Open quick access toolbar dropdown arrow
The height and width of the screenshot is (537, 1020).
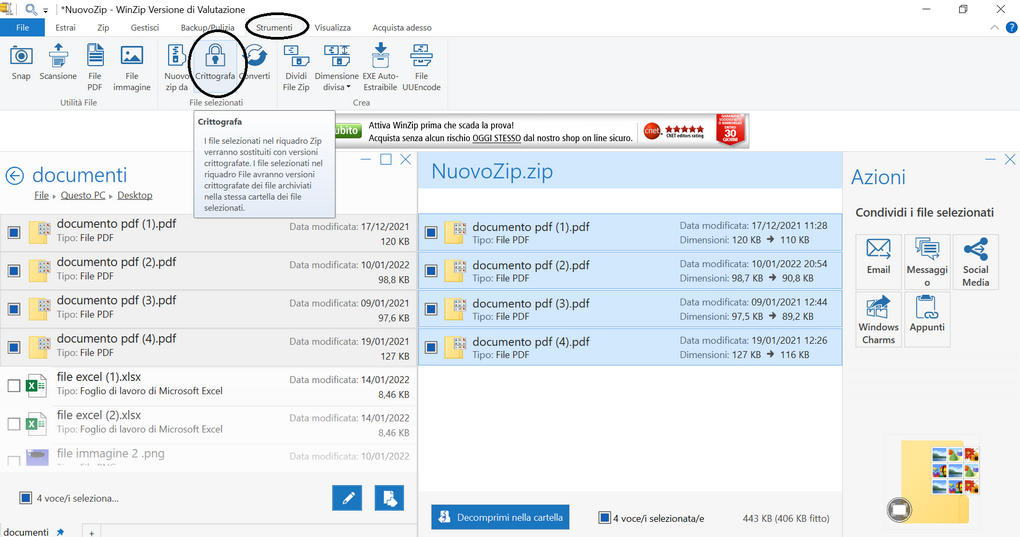click(x=46, y=10)
